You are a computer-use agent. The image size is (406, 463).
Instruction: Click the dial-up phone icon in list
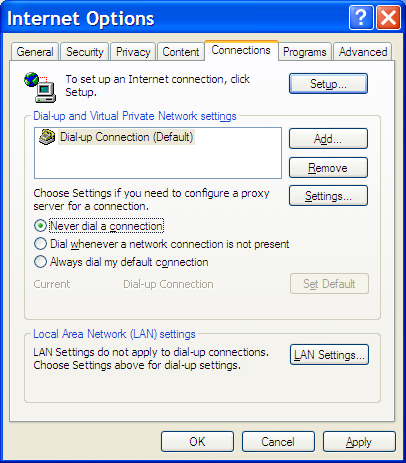point(47,137)
